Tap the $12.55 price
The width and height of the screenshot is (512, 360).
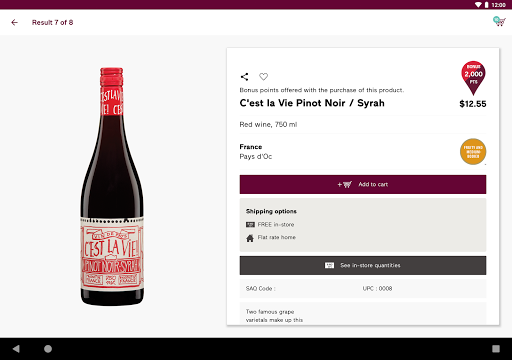click(x=473, y=104)
